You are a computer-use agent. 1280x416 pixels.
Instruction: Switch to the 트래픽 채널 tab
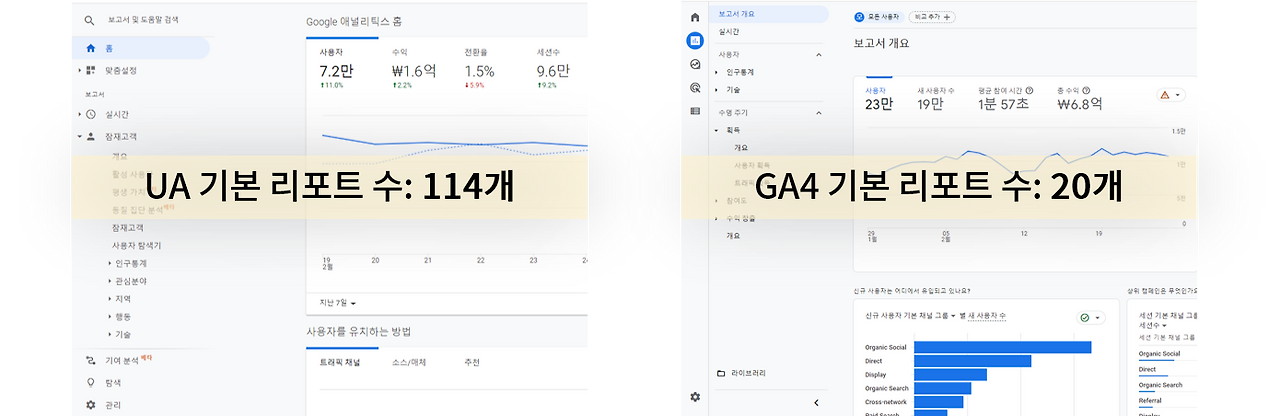tap(340, 361)
